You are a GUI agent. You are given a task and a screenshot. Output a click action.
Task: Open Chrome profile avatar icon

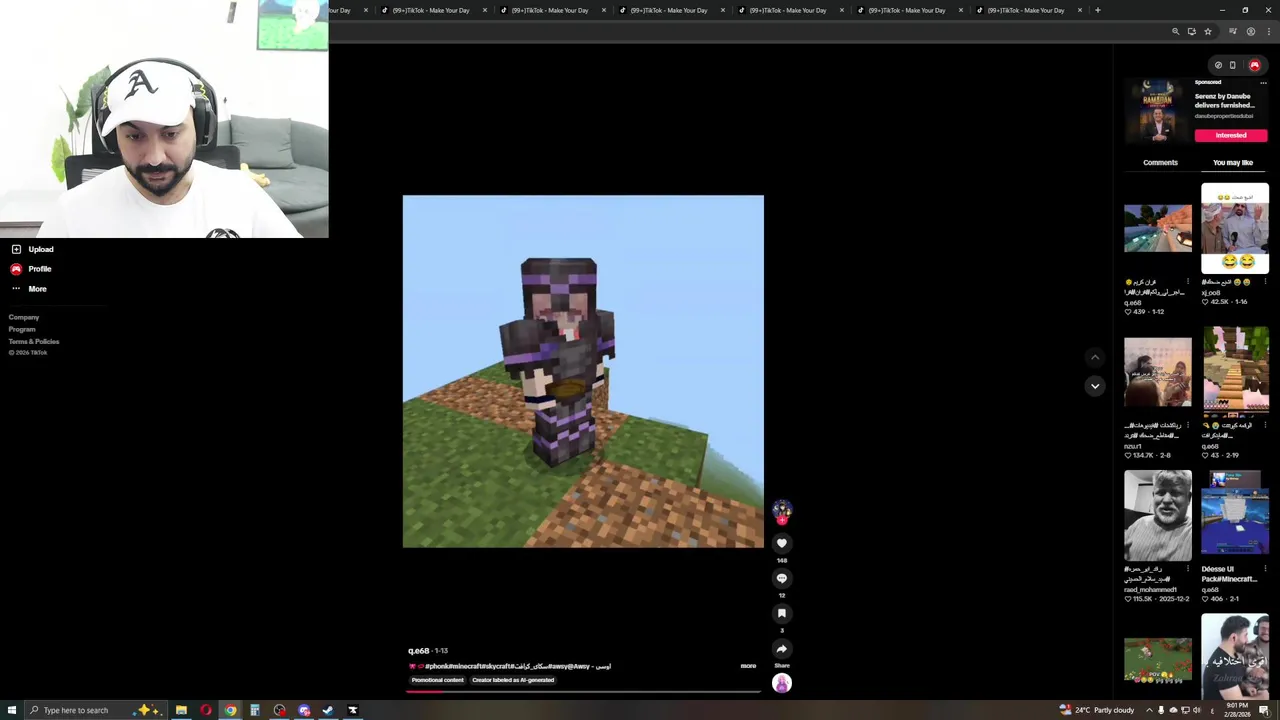1250,32
